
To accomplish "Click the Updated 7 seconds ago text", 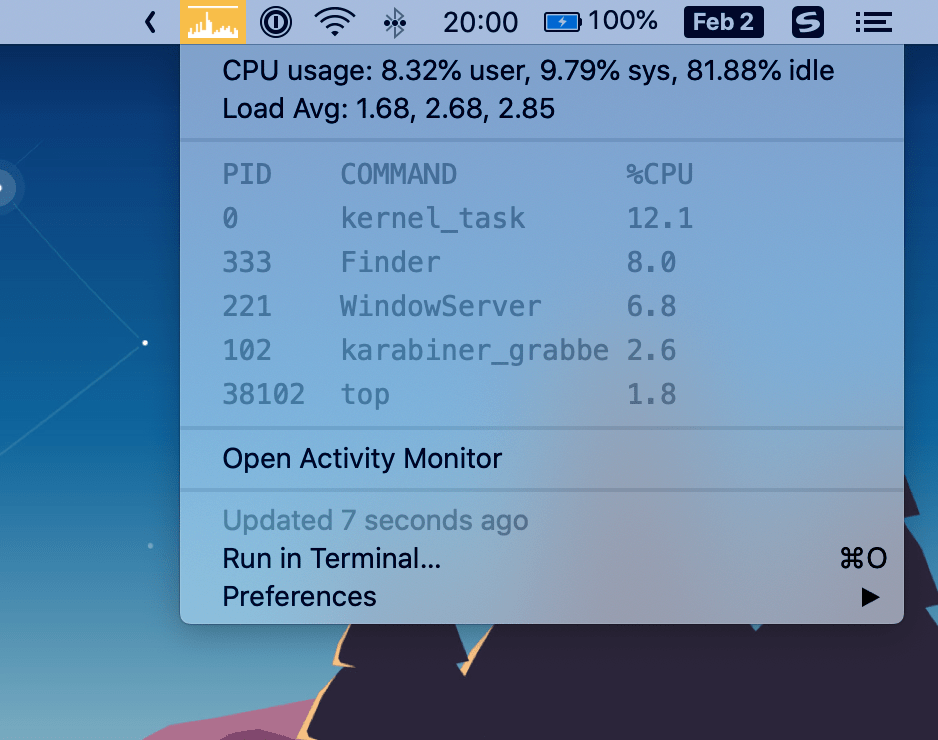I will coord(376,520).
